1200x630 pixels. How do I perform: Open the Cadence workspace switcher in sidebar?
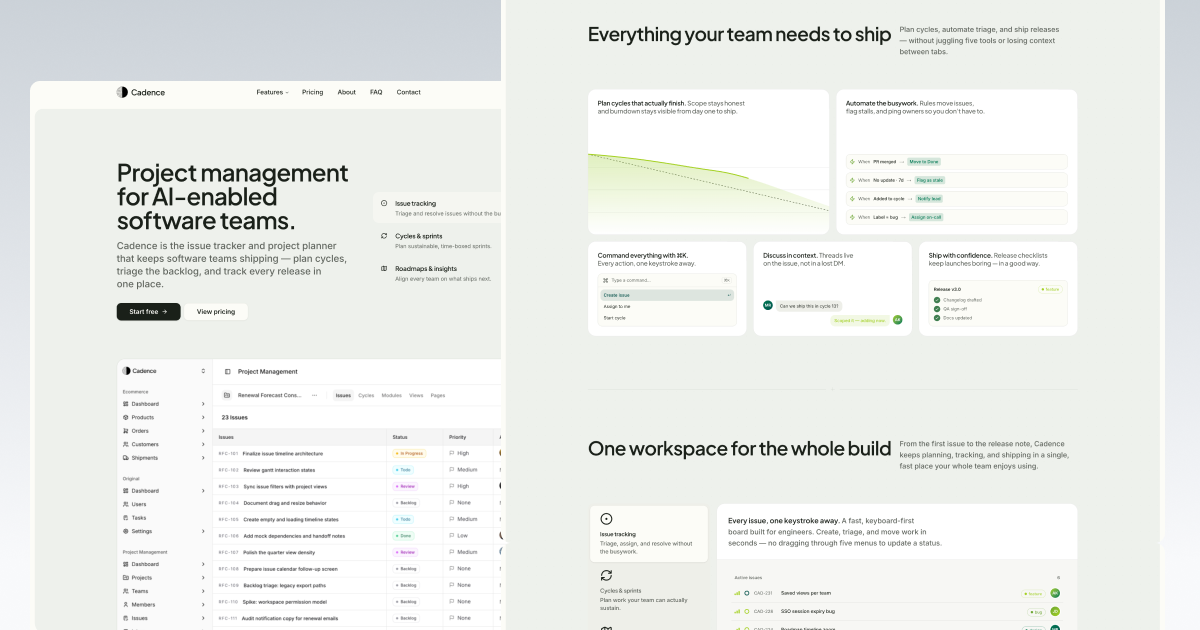(x=164, y=371)
